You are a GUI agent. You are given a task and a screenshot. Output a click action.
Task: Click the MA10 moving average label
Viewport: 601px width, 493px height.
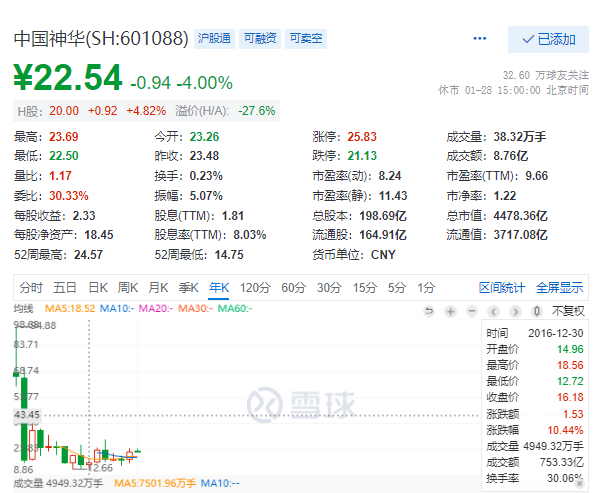[117, 308]
